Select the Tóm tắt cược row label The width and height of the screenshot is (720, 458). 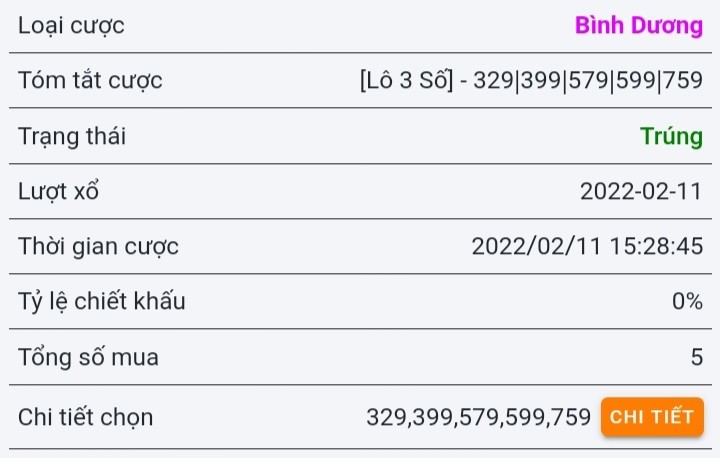point(90,81)
